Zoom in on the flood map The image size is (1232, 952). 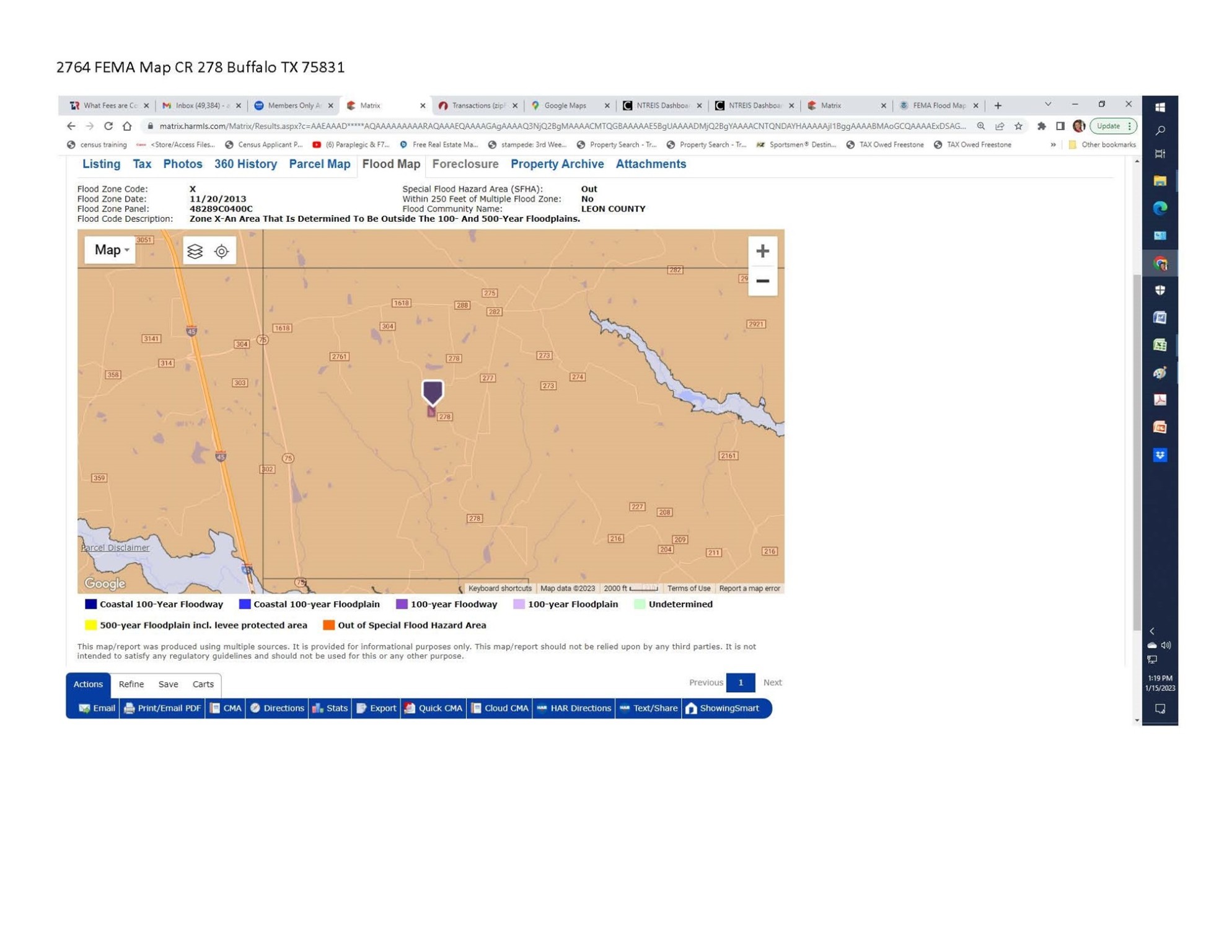tap(762, 251)
